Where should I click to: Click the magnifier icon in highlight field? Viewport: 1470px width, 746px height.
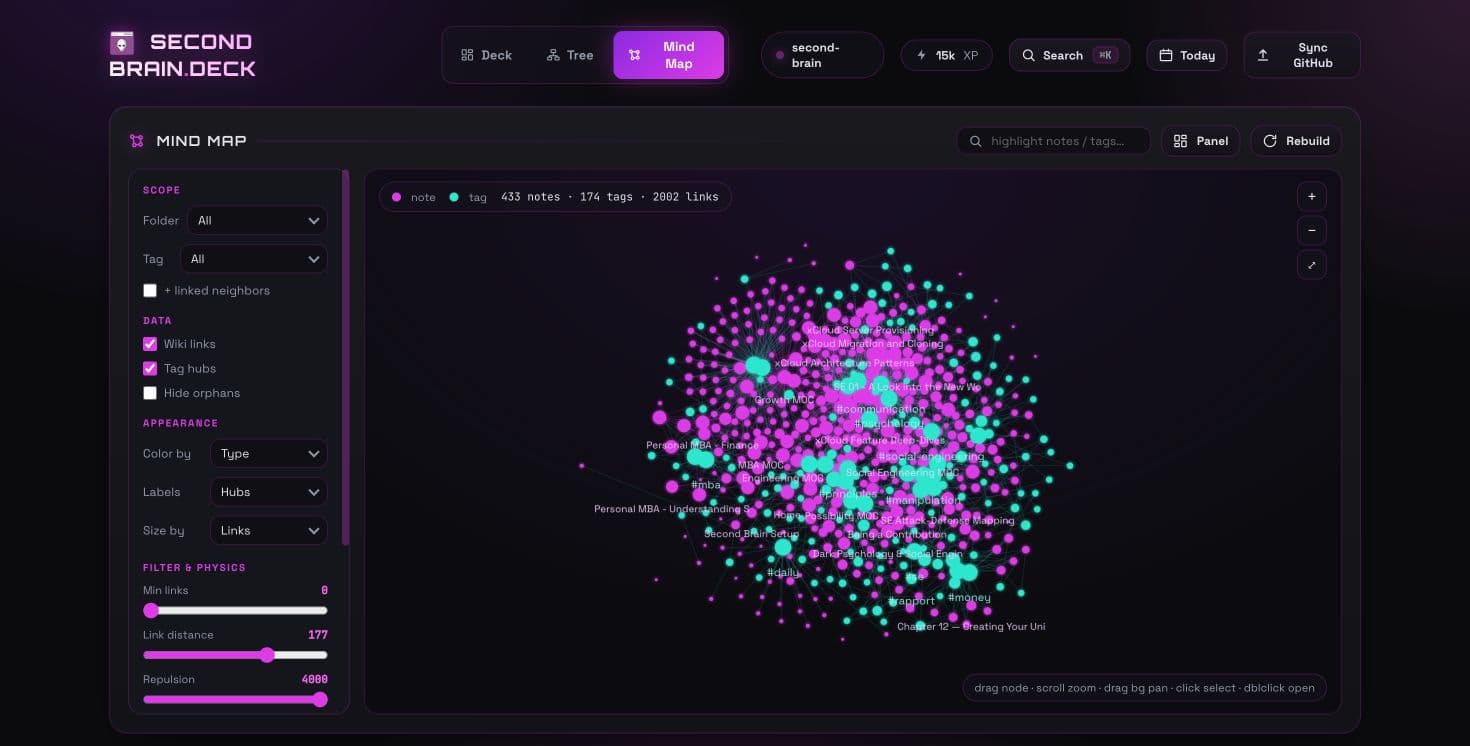(x=976, y=141)
